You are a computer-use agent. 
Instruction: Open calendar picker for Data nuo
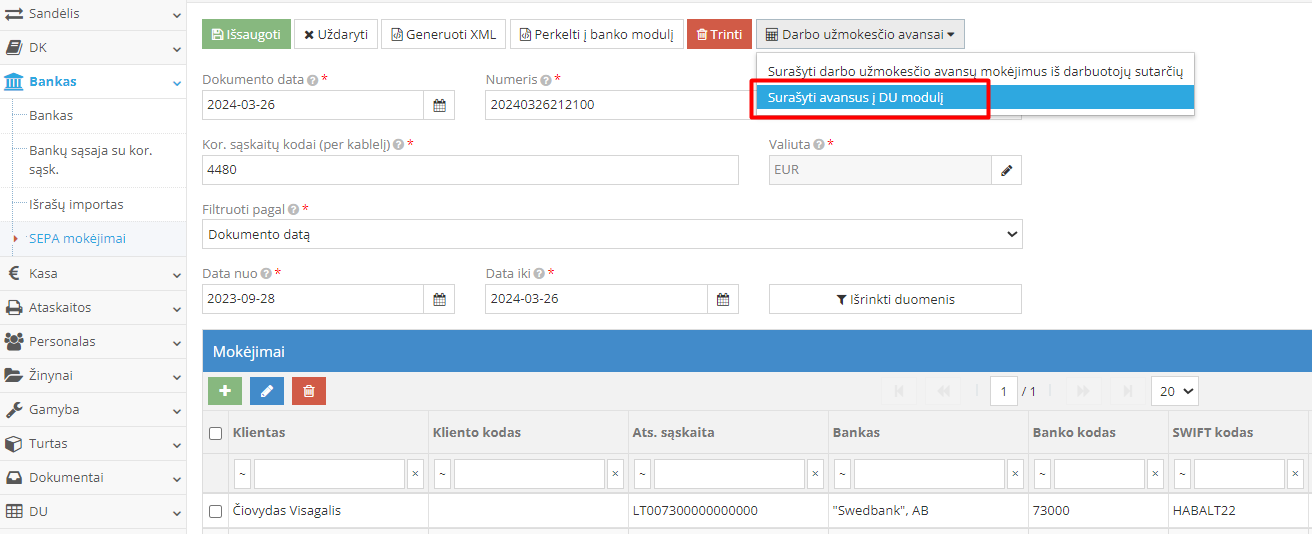439,299
